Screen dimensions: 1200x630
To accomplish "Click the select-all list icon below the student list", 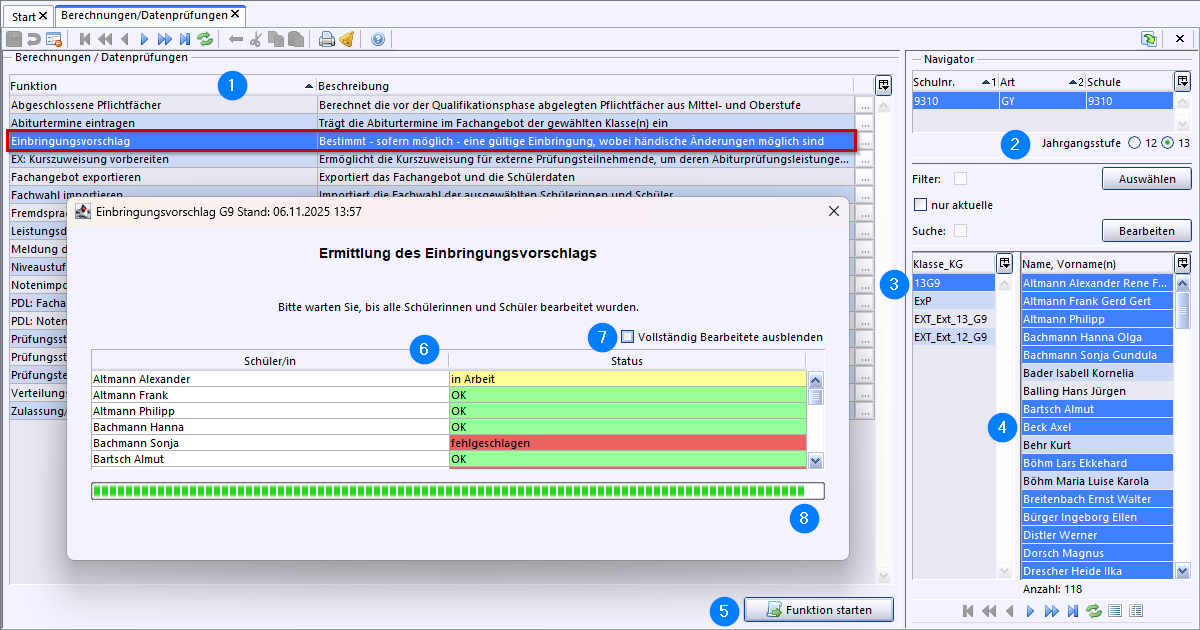I will point(1115,611).
